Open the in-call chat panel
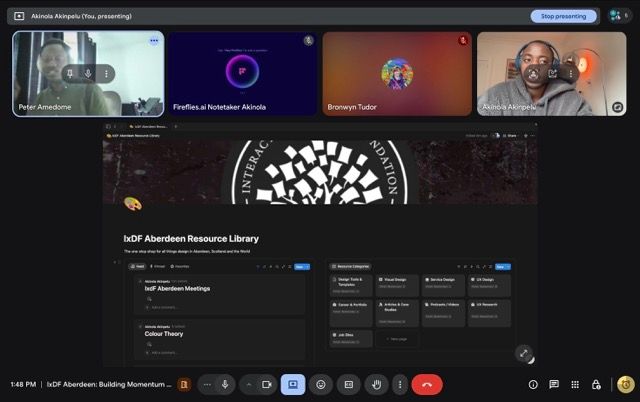 (554, 384)
